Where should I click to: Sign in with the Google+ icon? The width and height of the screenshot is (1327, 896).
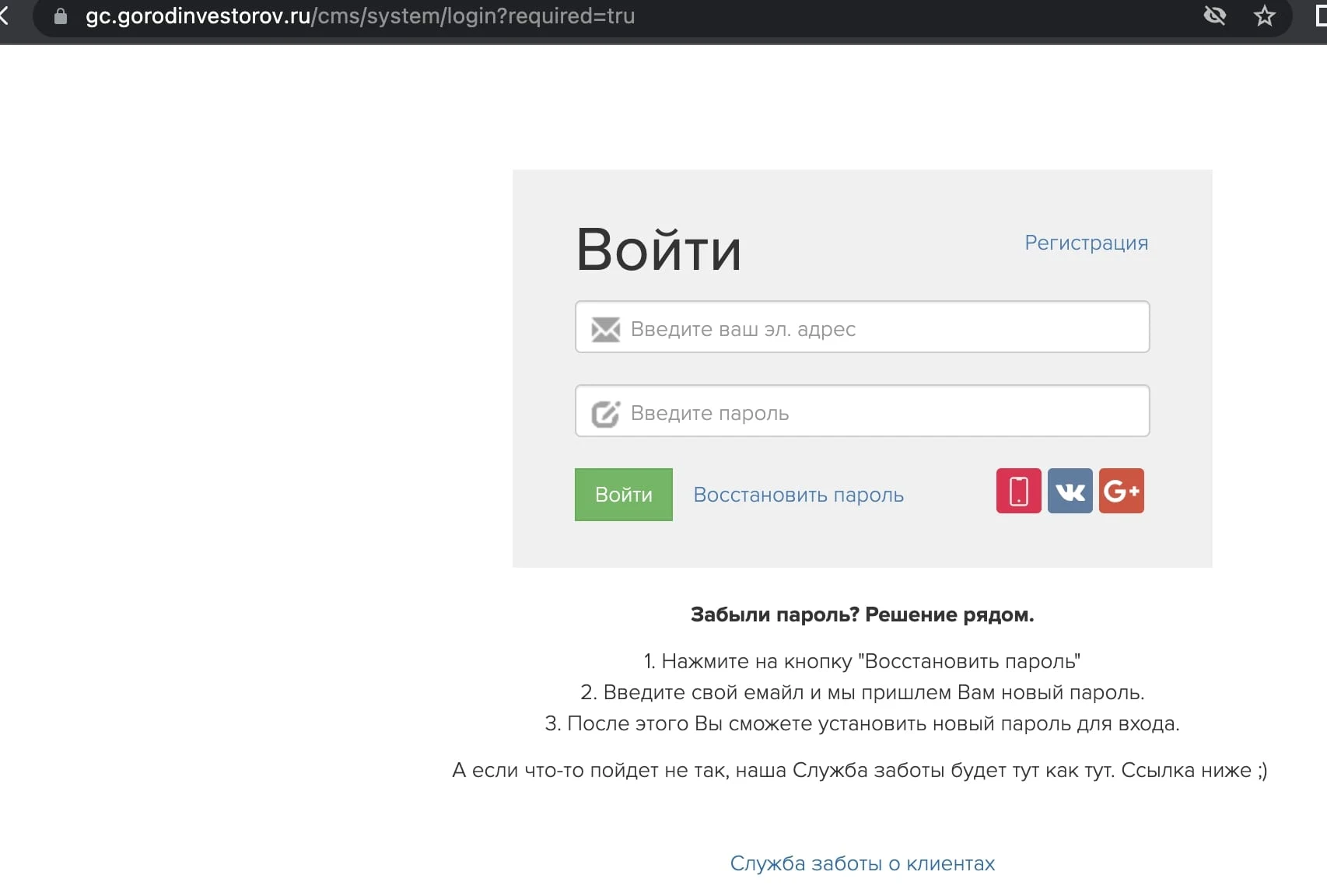pos(1121,491)
